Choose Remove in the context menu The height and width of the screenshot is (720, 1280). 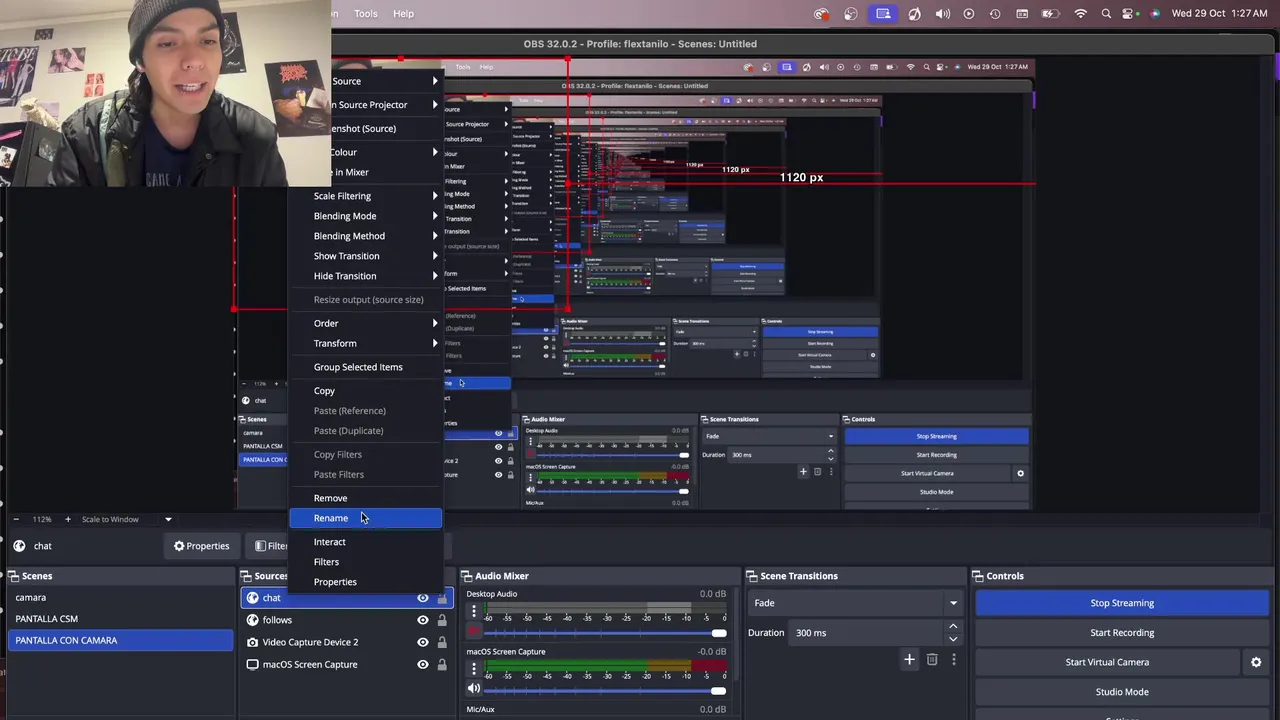pos(365,498)
